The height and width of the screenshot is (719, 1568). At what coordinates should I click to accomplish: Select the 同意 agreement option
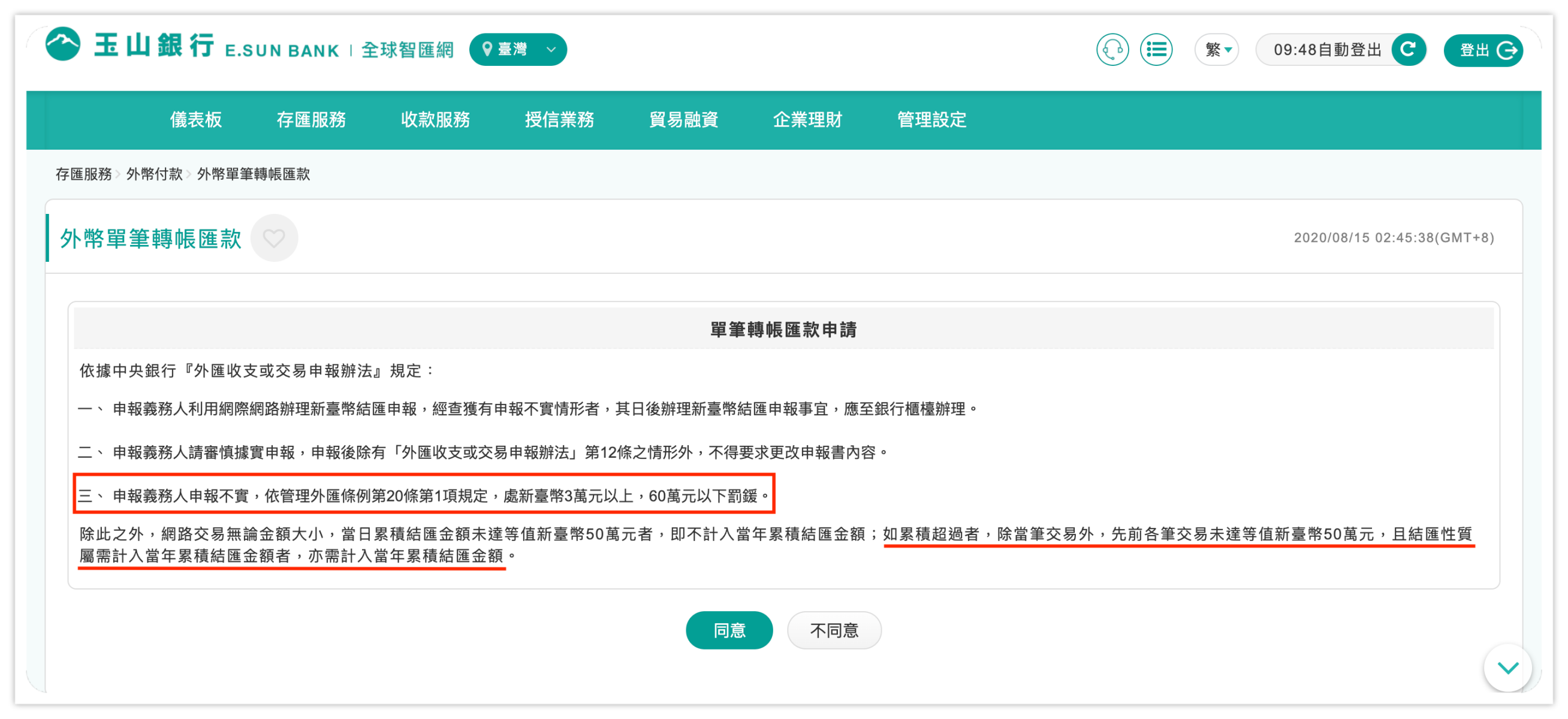coord(729,630)
